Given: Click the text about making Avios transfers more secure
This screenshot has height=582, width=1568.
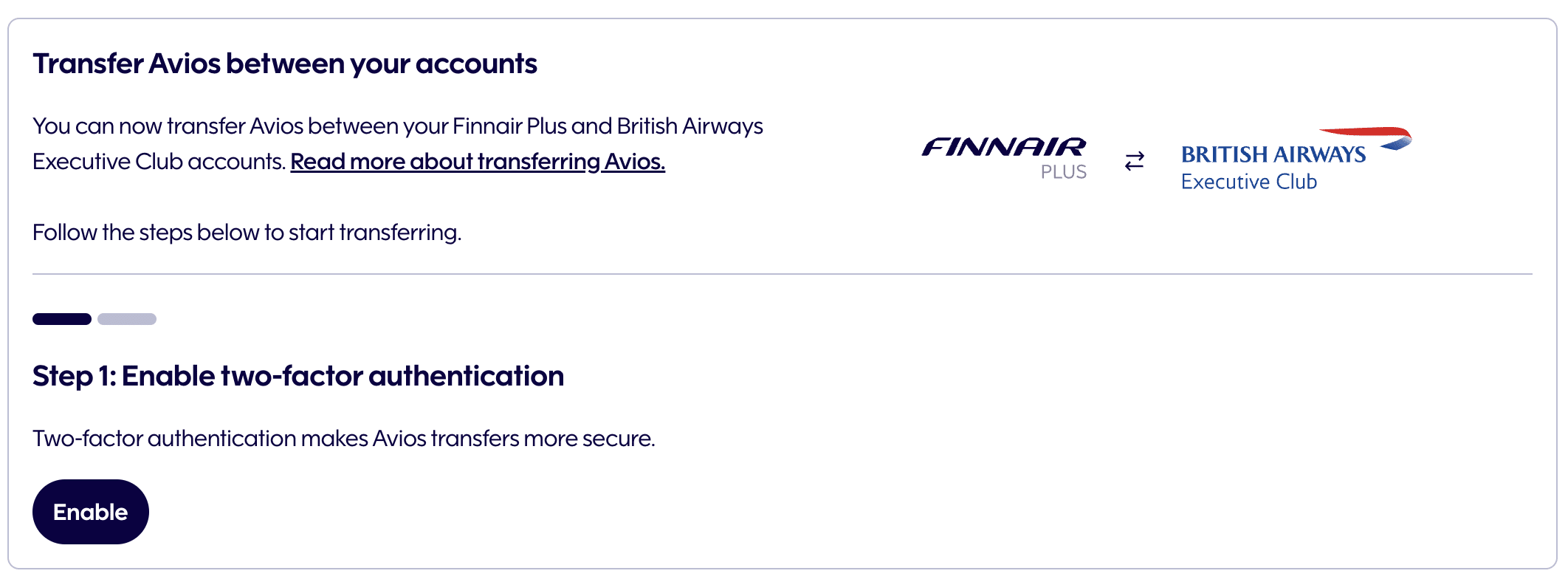Looking at the screenshot, I should 344,439.
